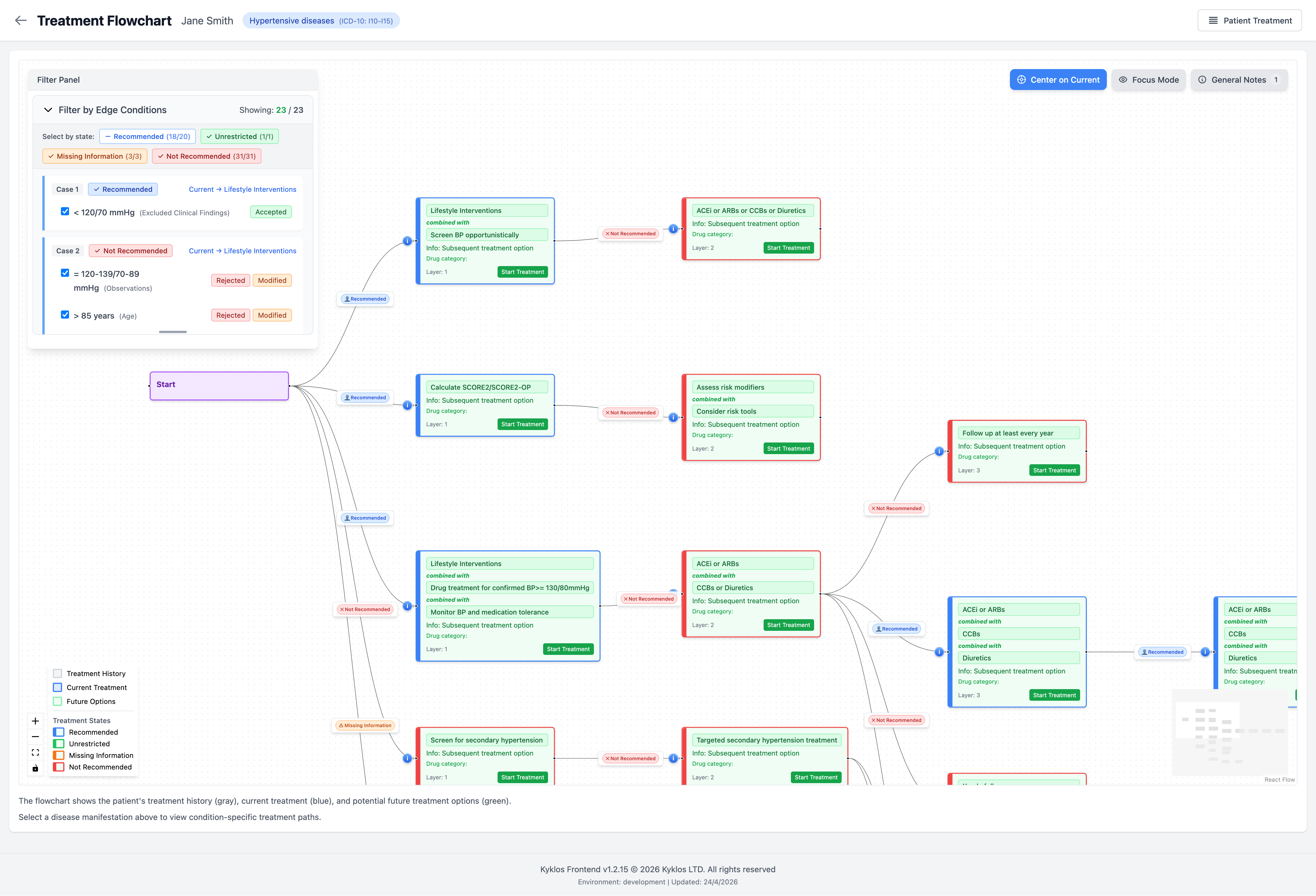Enable Focus Mode
This screenshot has height=896, width=1316.
(x=1148, y=80)
